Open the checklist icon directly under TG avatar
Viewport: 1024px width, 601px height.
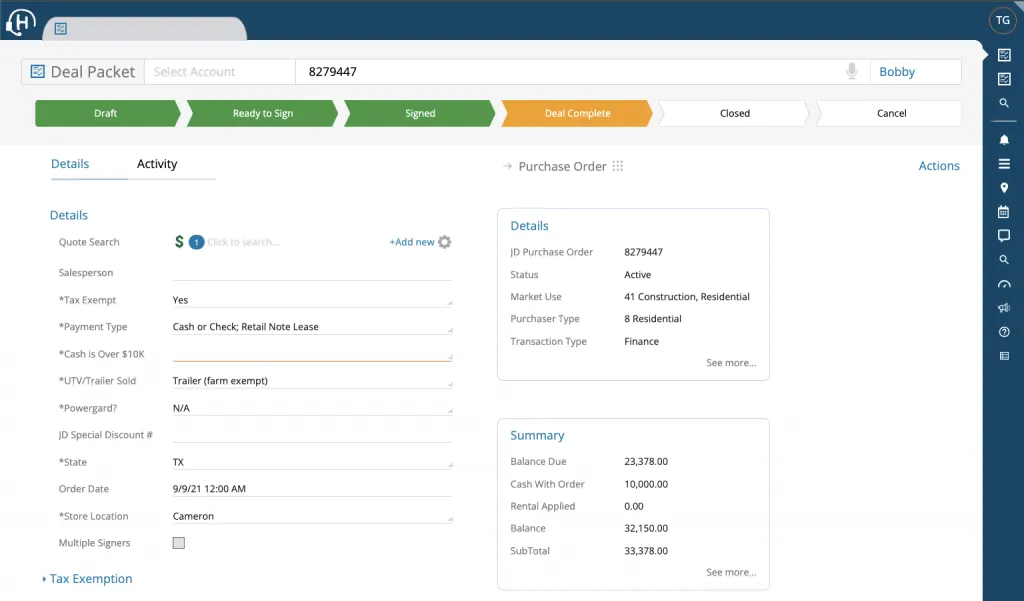1004,55
